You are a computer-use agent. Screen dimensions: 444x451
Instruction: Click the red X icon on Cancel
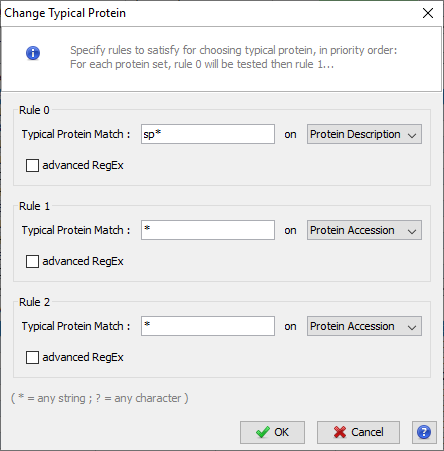pyautogui.click(x=340, y=432)
